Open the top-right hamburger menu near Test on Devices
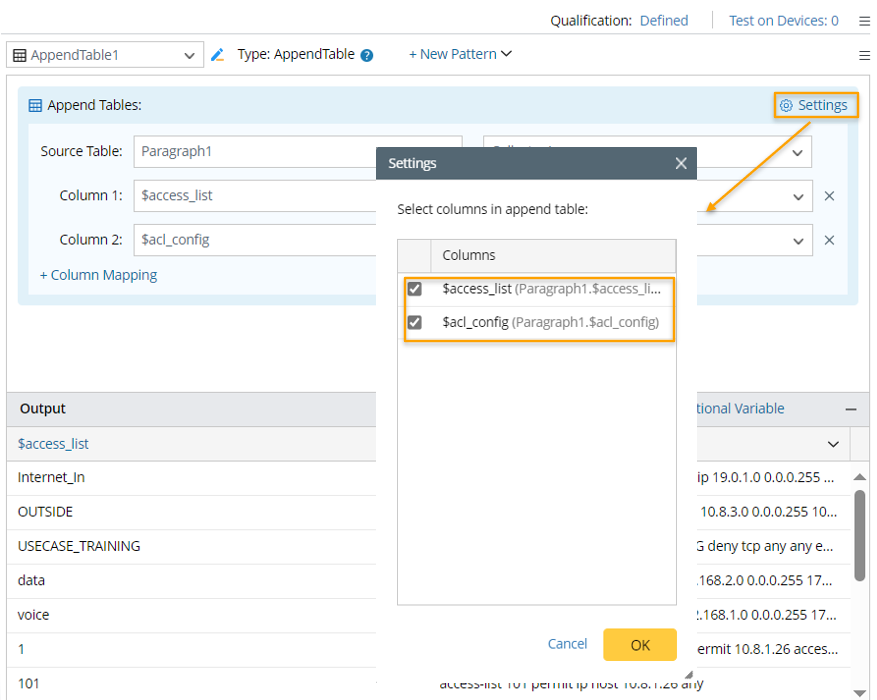 [x=864, y=21]
